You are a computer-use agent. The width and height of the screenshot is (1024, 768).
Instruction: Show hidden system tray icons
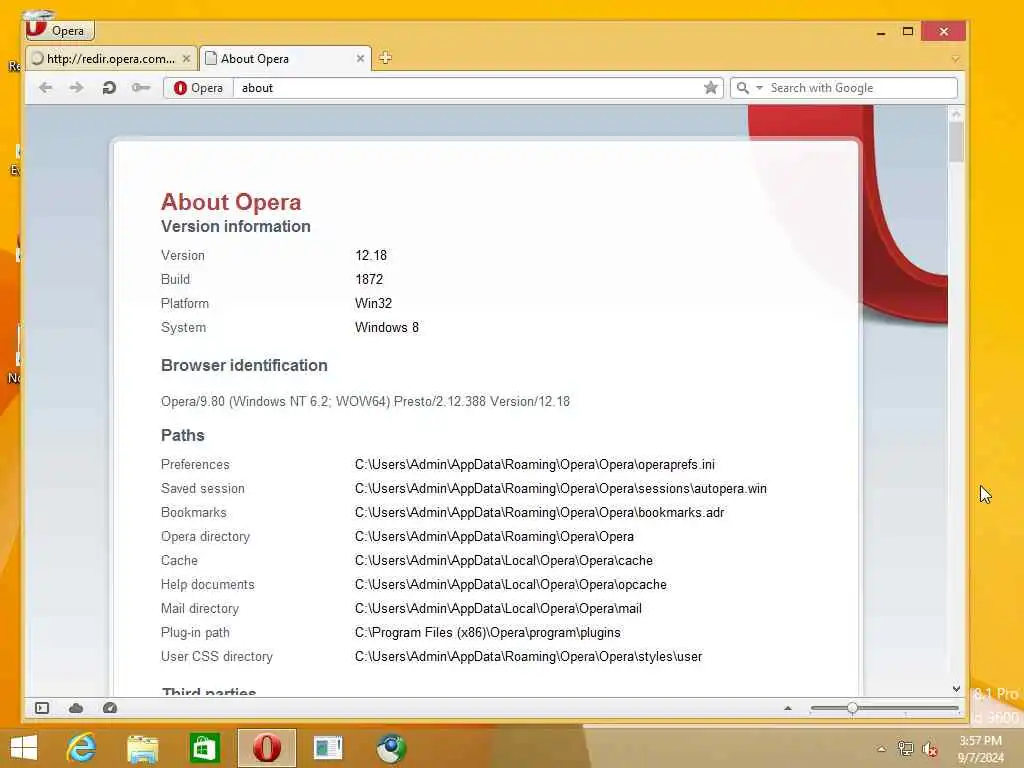coord(881,749)
